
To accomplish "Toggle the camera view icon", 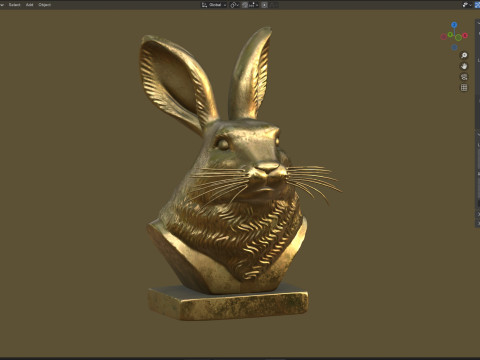I will tap(464, 77).
